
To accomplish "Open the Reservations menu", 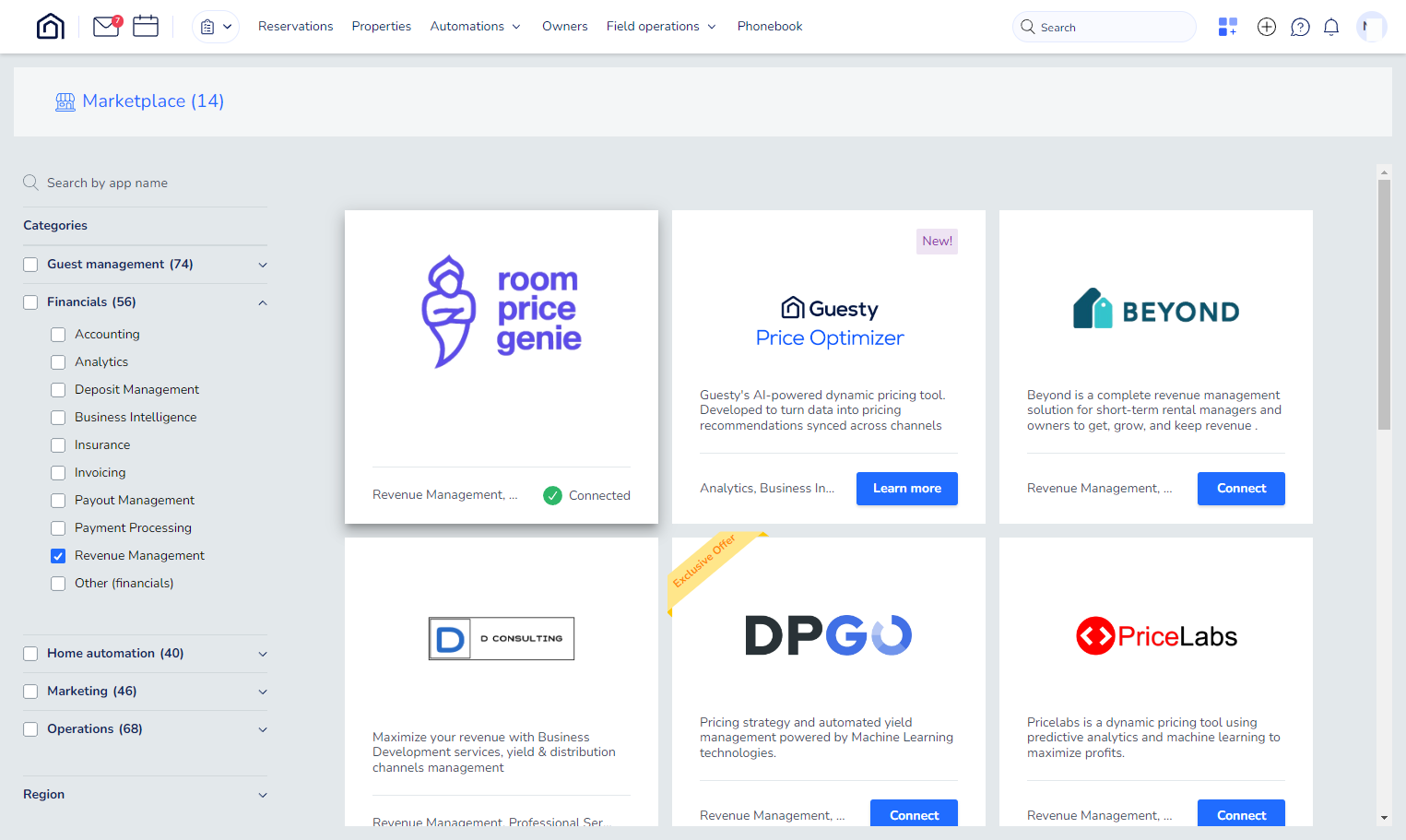I will click(296, 27).
